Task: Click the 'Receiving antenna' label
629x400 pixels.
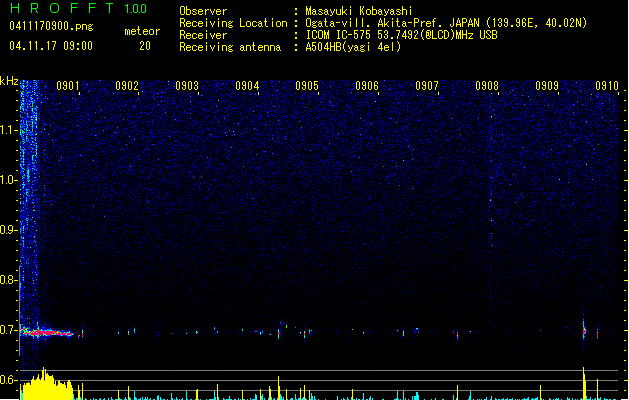Action: pos(230,47)
